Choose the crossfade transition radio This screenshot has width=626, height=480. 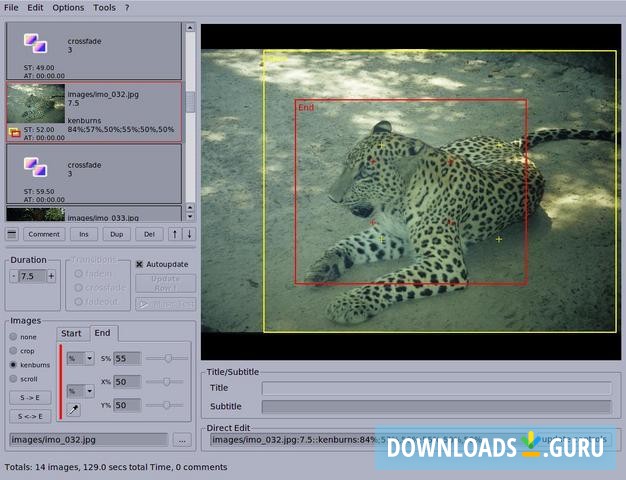(79, 288)
